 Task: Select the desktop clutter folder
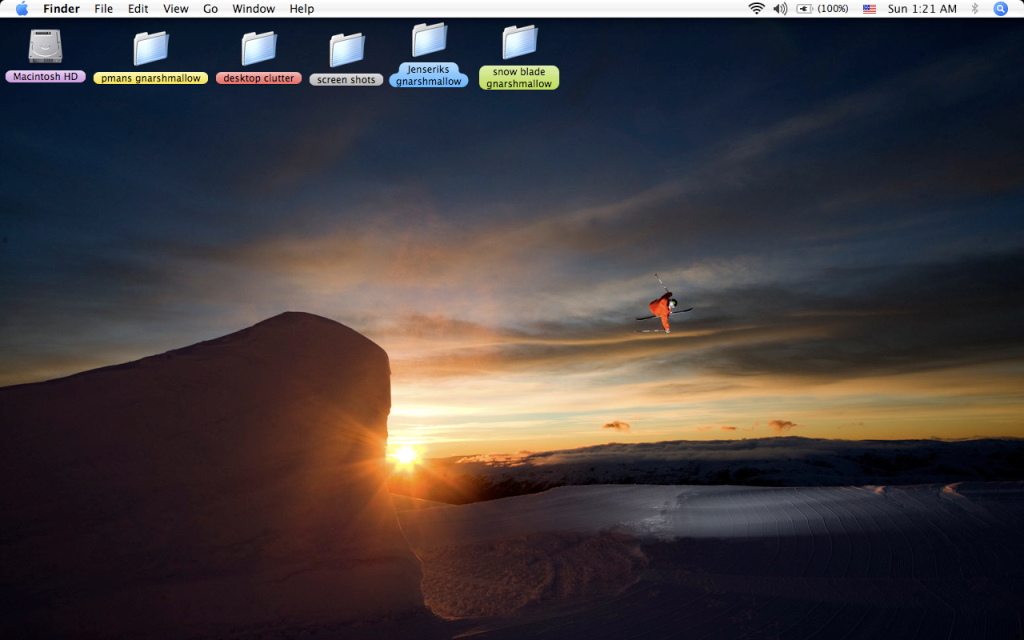pyautogui.click(x=258, y=48)
